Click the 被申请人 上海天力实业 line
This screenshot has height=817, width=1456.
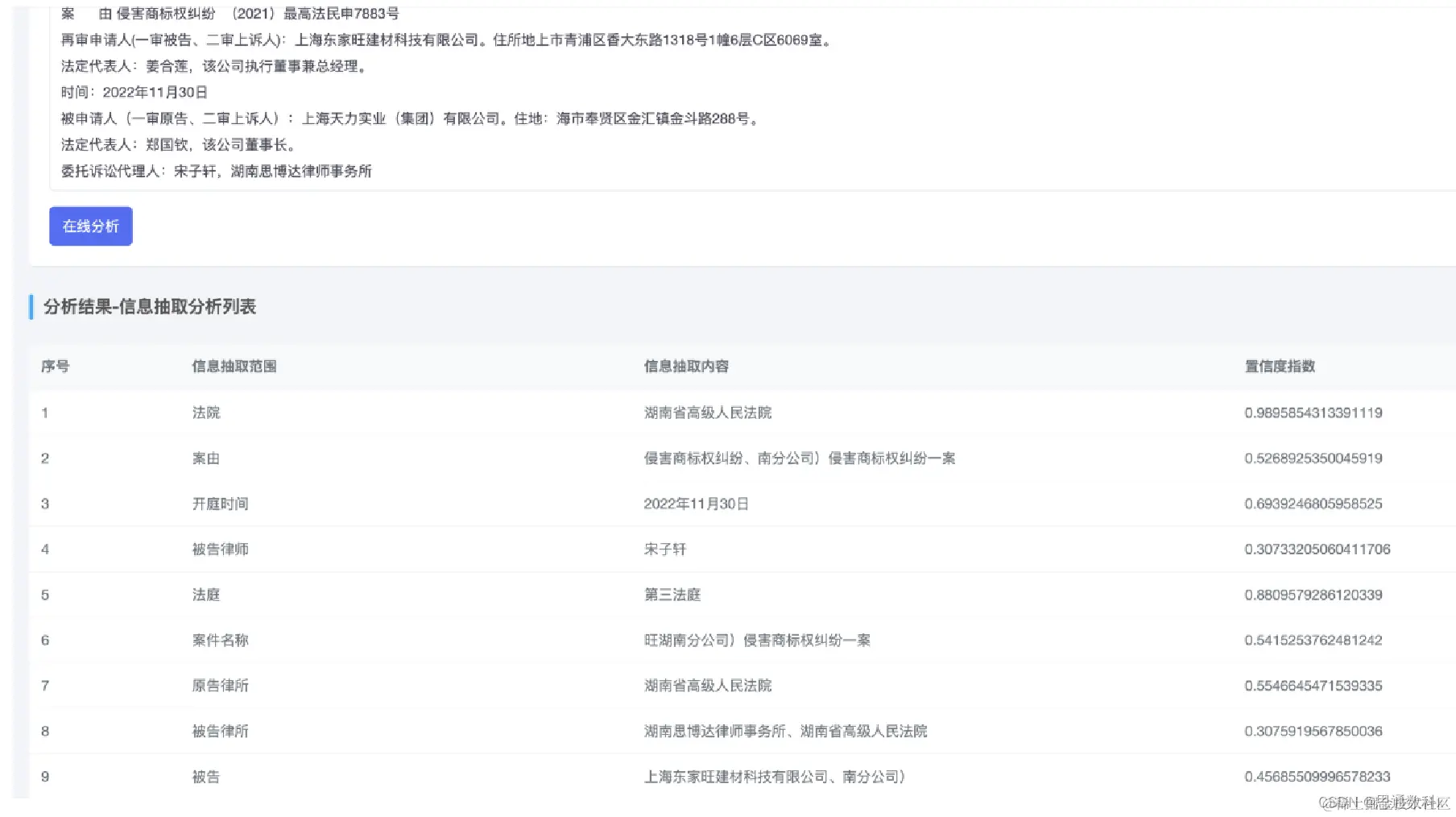click(x=411, y=118)
